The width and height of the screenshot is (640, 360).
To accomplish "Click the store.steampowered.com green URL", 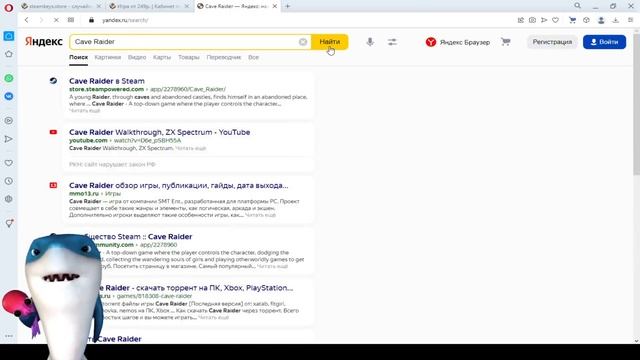I will (107, 89).
